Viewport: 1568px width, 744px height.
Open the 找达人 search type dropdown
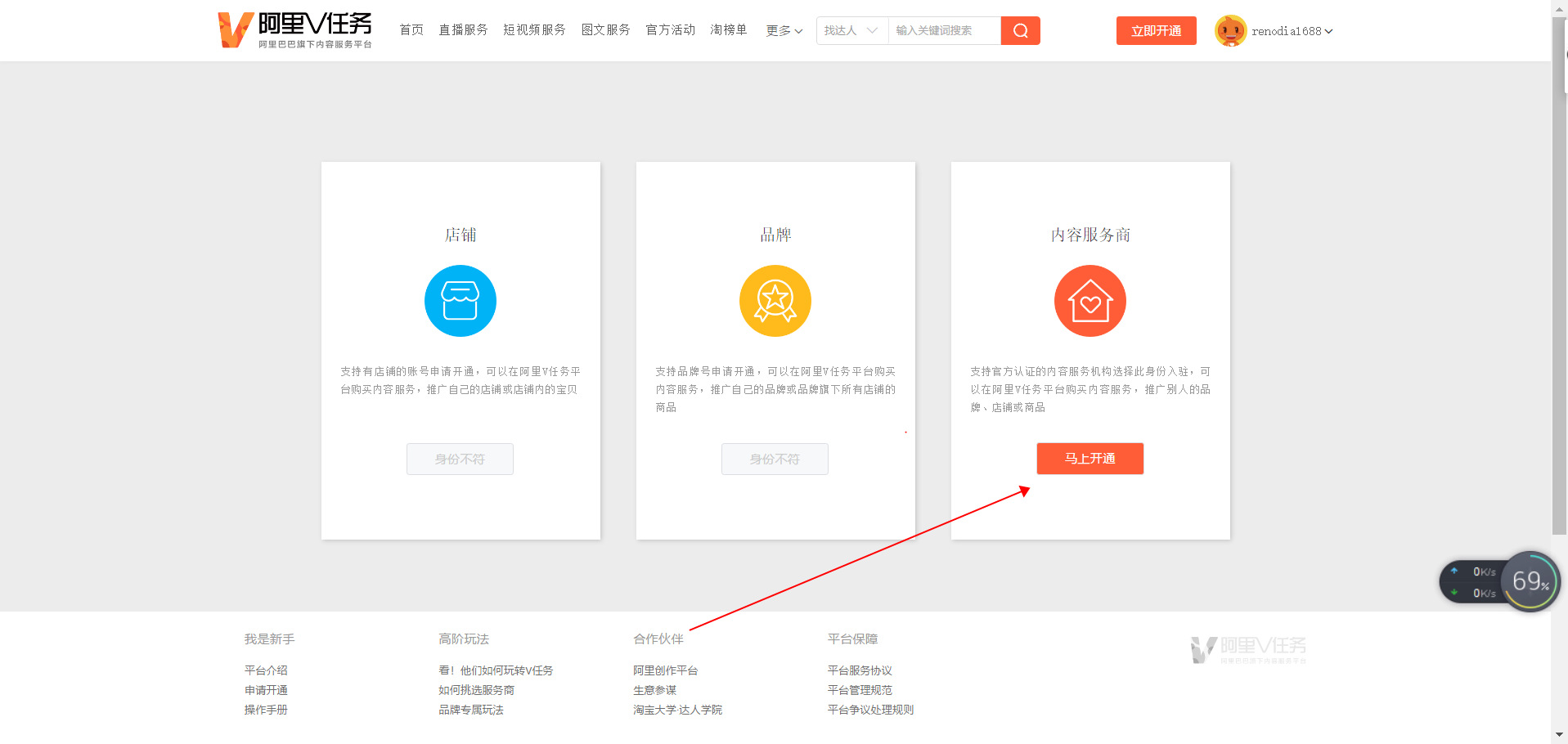[x=851, y=31]
